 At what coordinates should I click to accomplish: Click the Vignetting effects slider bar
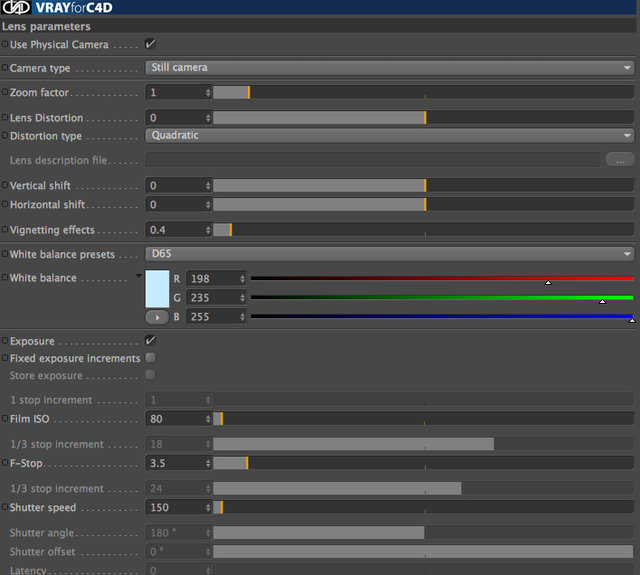[423, 230]
